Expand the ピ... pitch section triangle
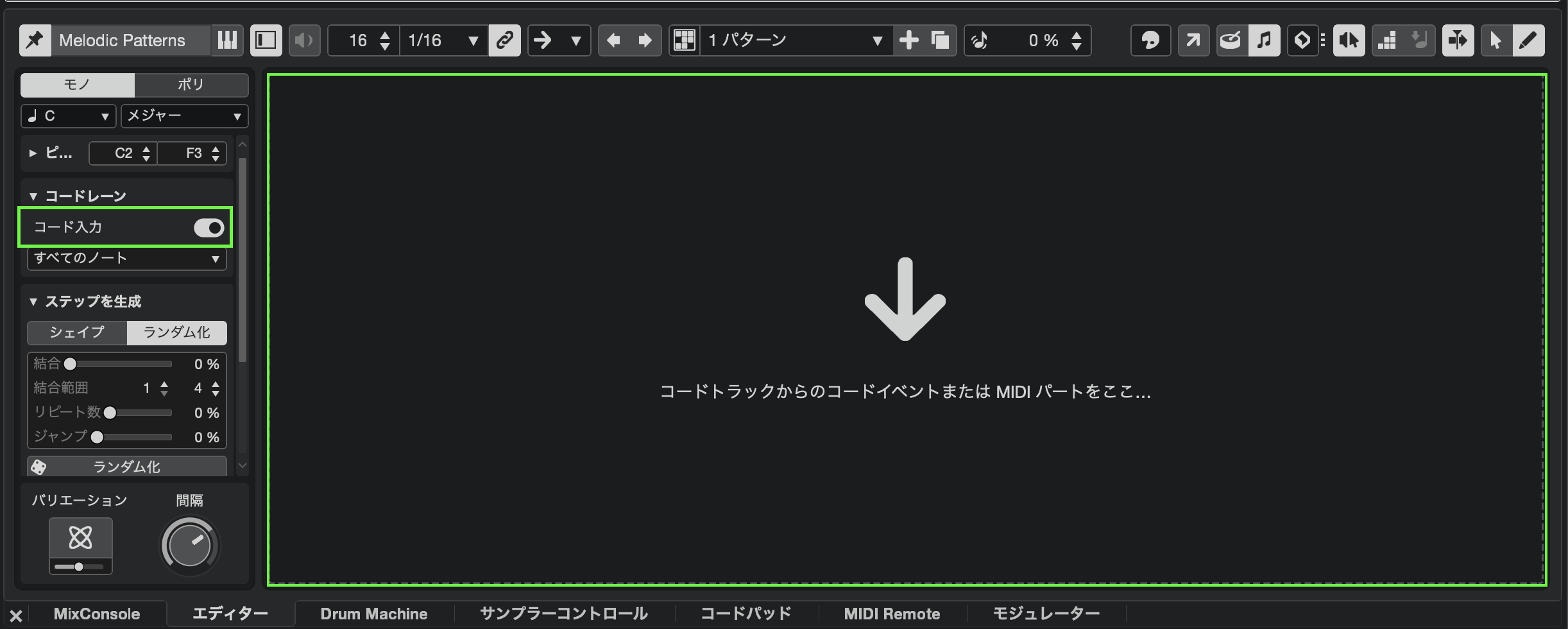The width and height of the screenshot is (1568, 629). pyautogui.click(x=33, y=153)
